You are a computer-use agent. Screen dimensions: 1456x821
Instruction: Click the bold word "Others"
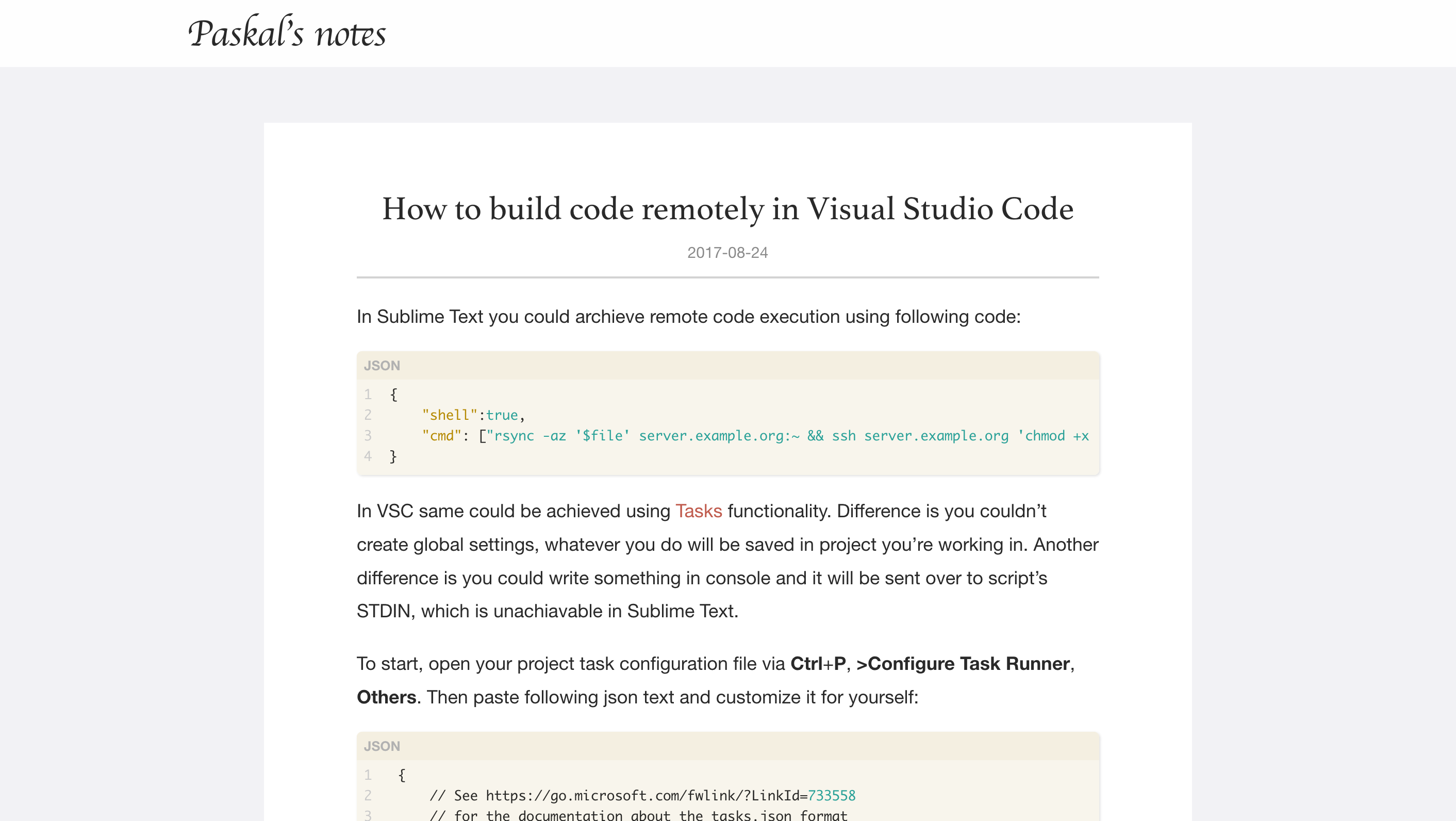point(387,697)
